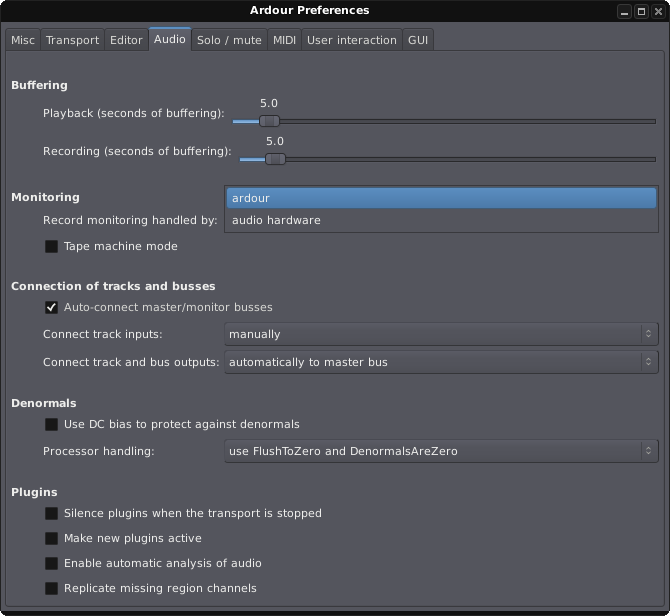Click the Playback buffering slider handle
This screenshot has height=616, width=670.
(269, 121)
